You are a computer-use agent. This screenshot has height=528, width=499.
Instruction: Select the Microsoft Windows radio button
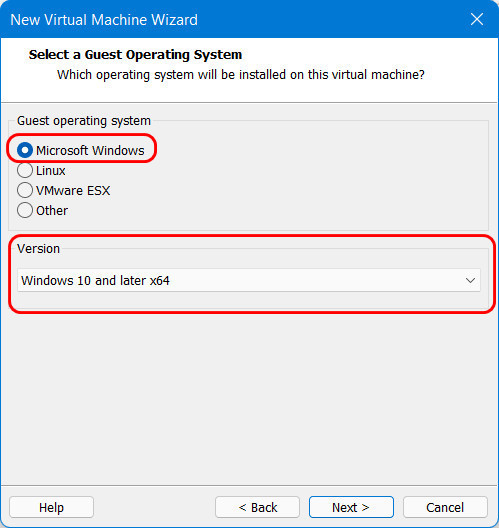tap(25, 150)
